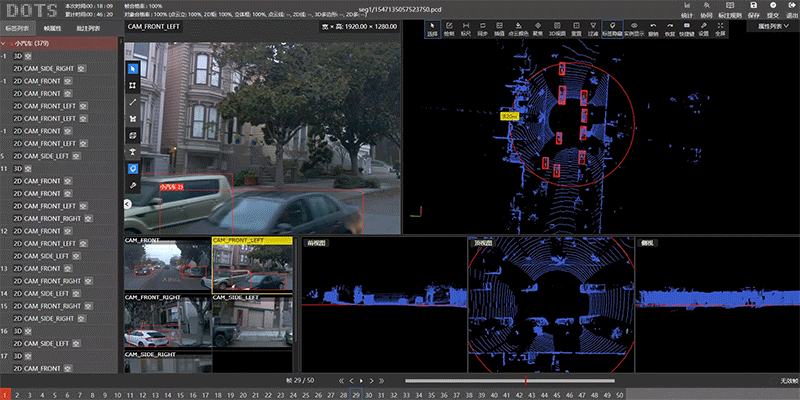Toggle 标签隐藏 label hiding
Image resolution: width=800 pixels, height=400 pixels.
pyautogui.click(x=611, y=27)
